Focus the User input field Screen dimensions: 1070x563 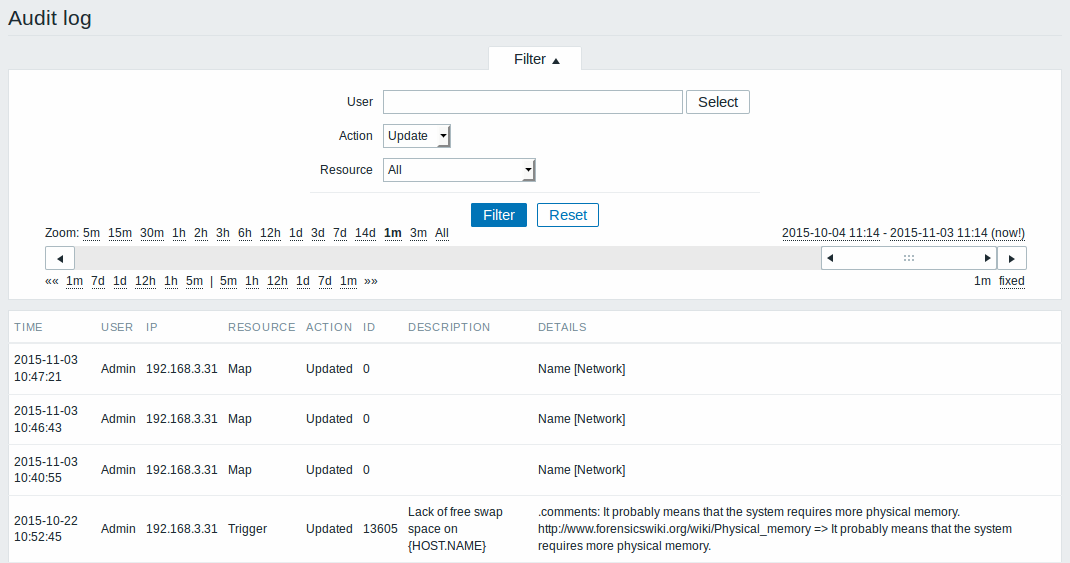point(533,102)
